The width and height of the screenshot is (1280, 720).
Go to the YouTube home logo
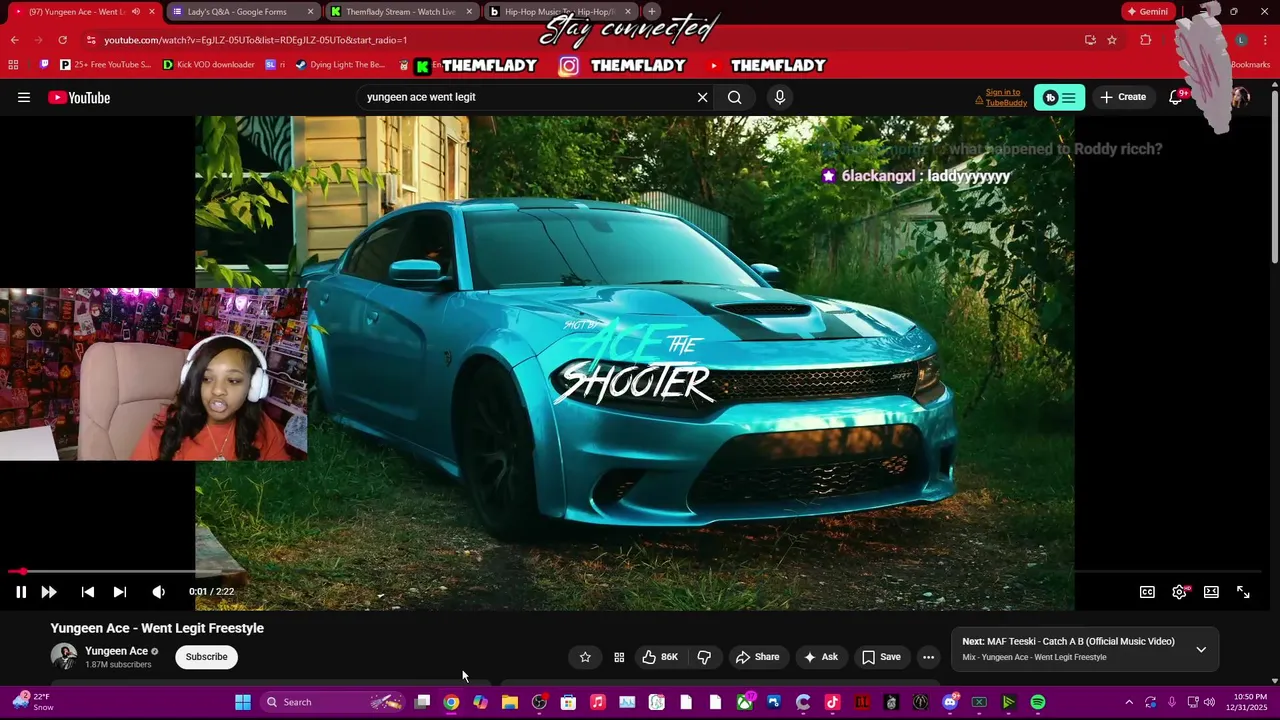79,97
